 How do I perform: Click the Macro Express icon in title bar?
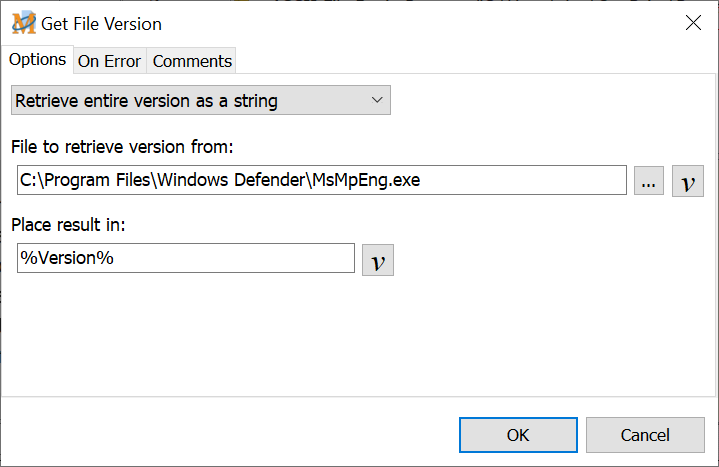coord(23,23)
